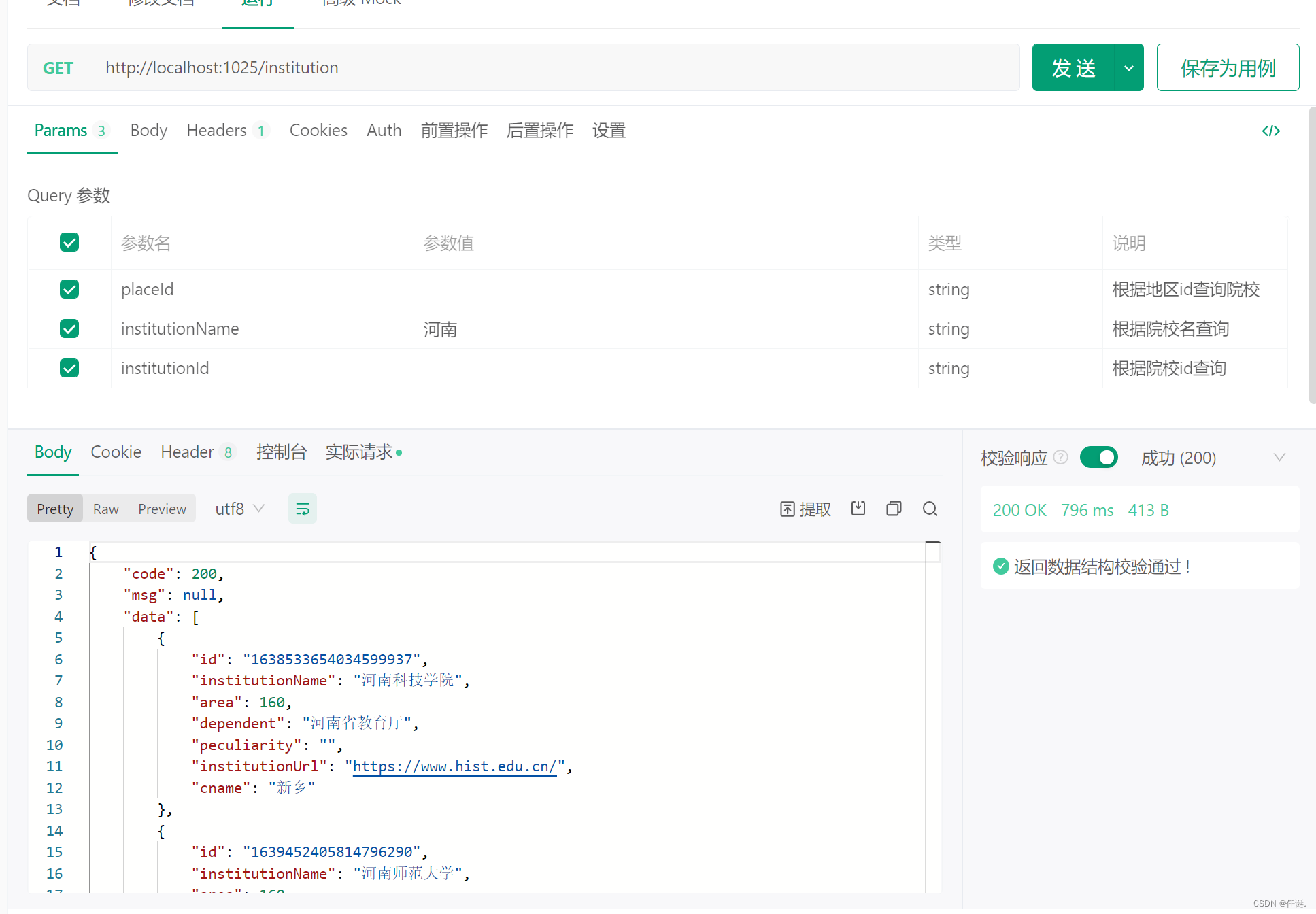Edit the placeId parameter value cell
This screenshot has height=914, width=1316.
pos(666,290)
